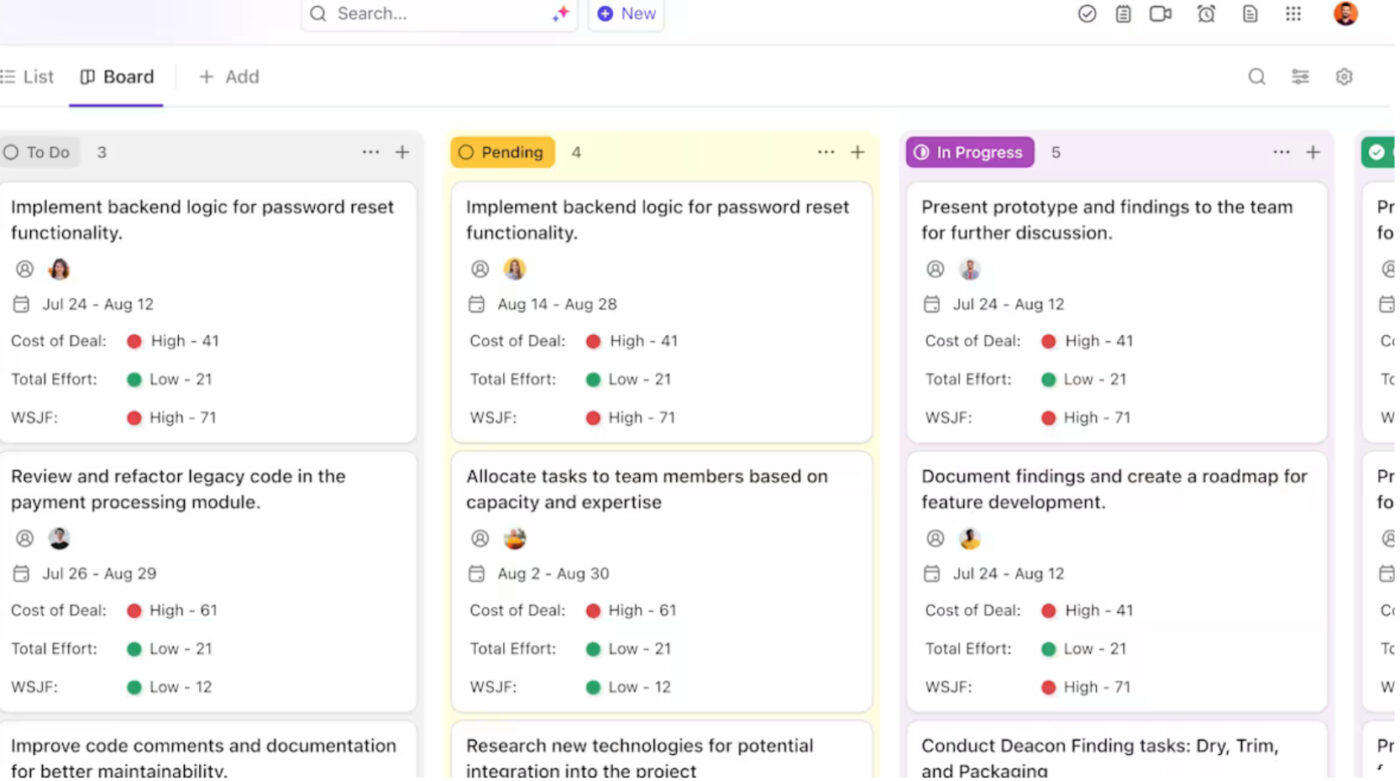This screenshot has width=1400, height=781.
Task: Select the Board view tab
Action: (117, 77)
